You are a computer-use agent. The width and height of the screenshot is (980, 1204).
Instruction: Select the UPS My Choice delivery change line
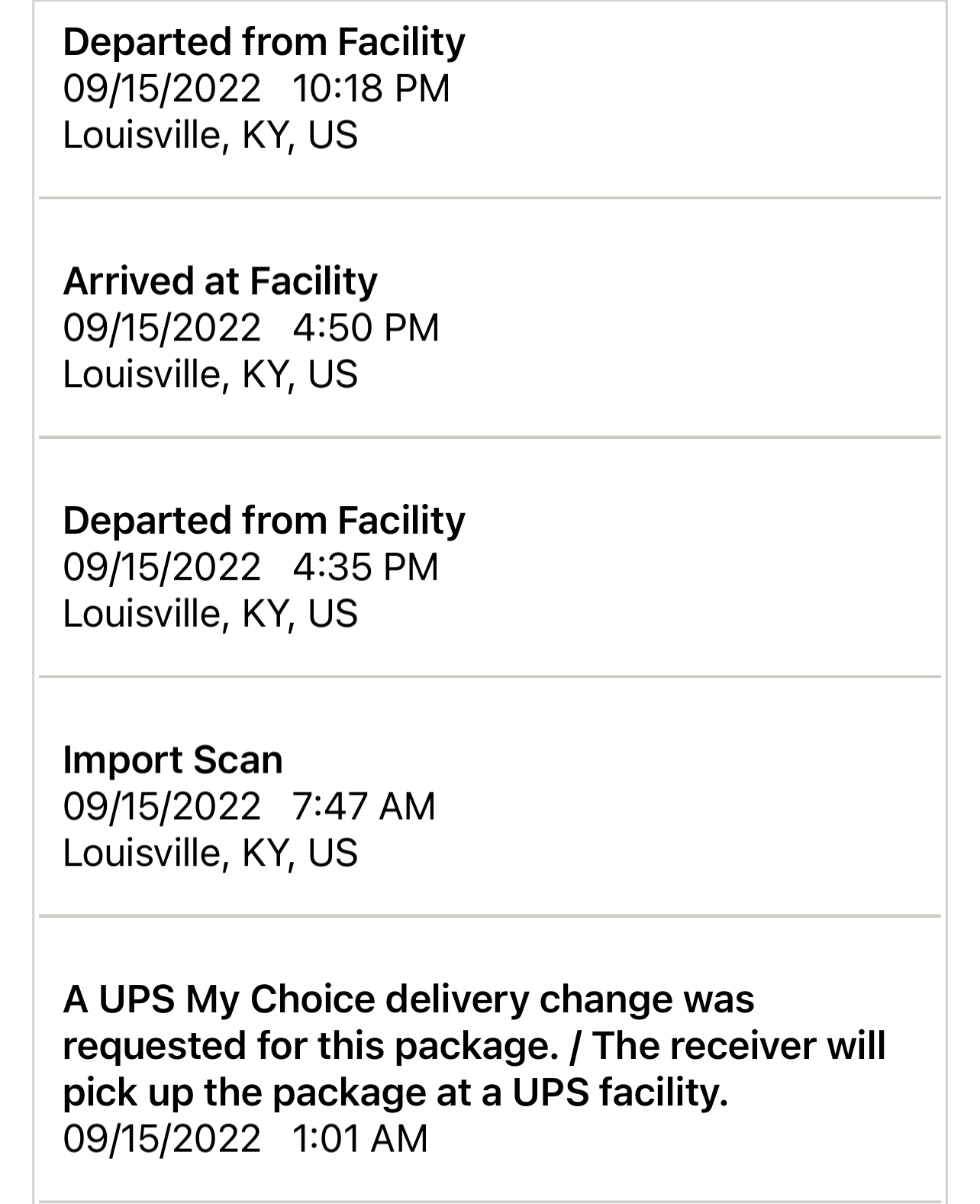tap(408, 999)
